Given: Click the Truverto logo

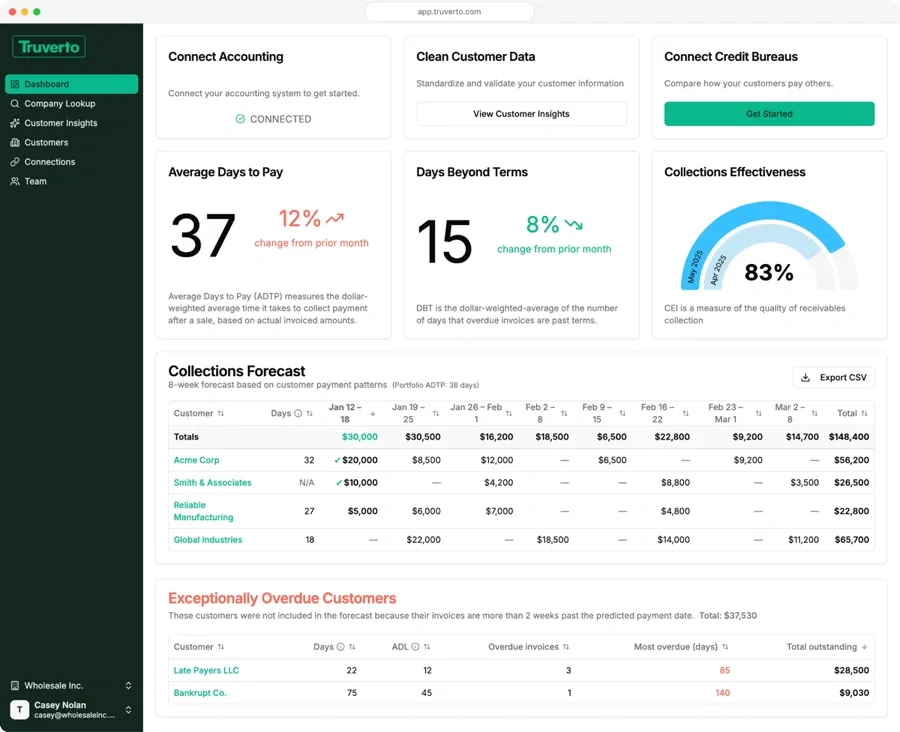Looking at the screenshot, I should tap(49, 47).
